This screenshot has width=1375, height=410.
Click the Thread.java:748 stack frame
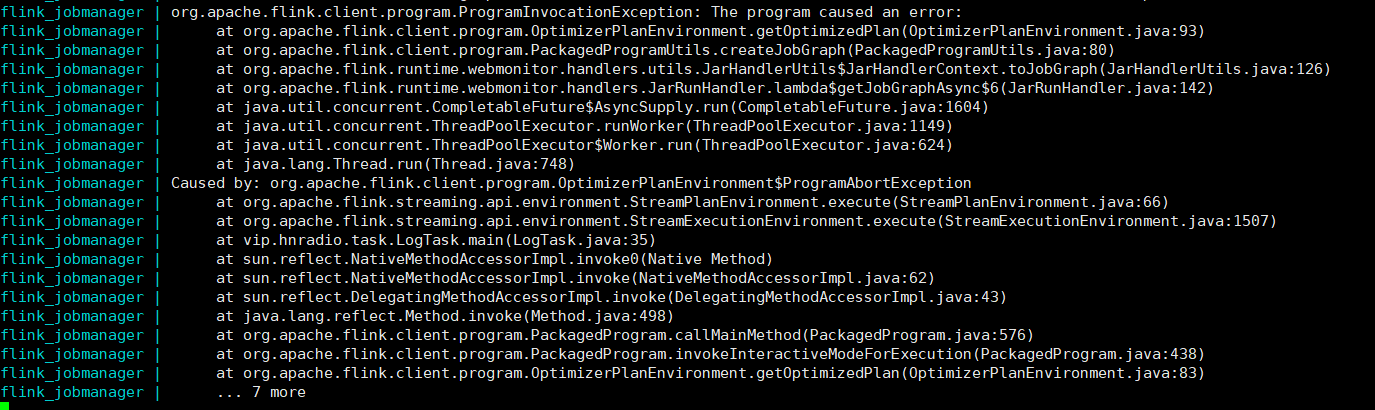click(x=395, y=164)
